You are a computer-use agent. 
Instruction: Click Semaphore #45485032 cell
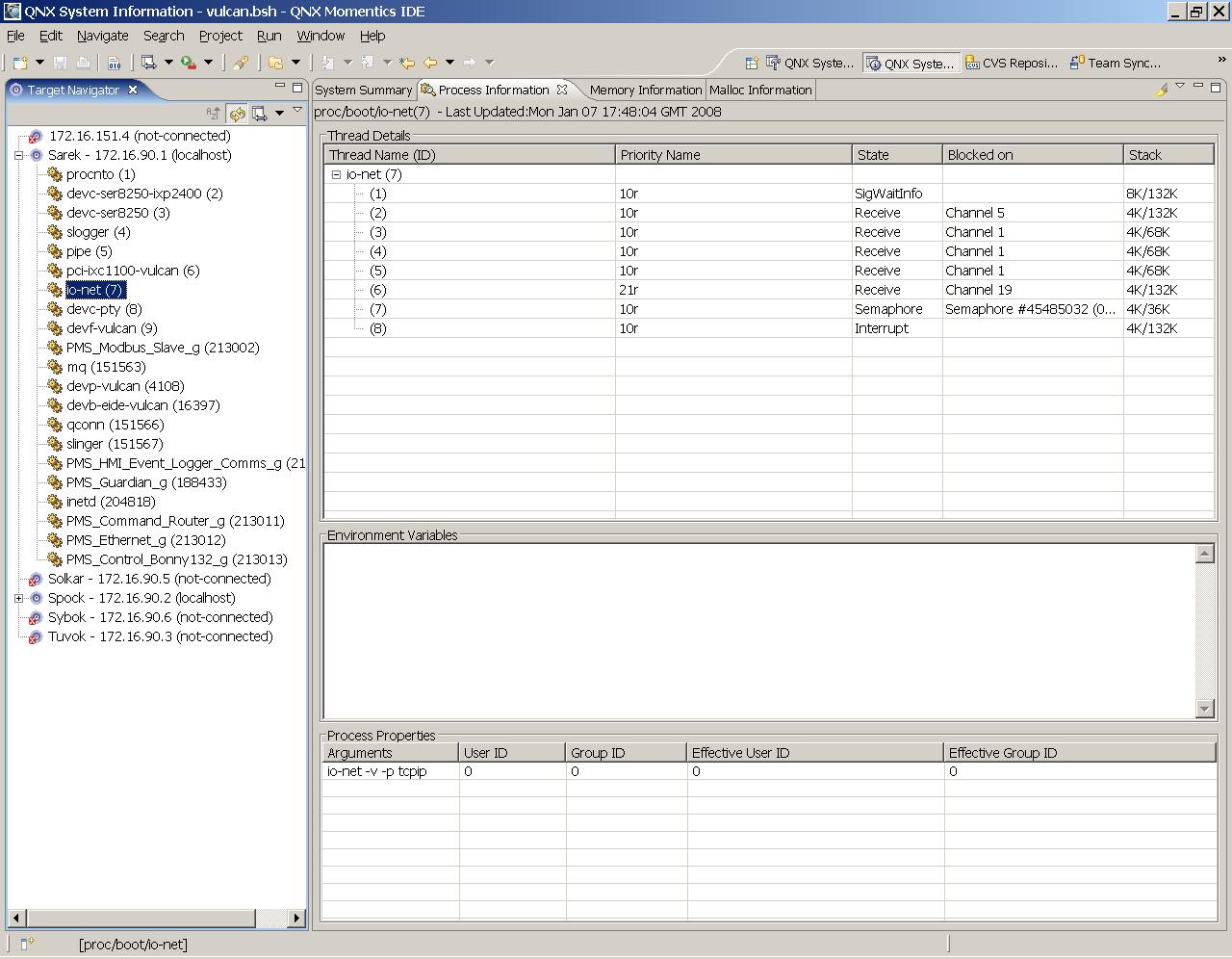coord(1031,309)
